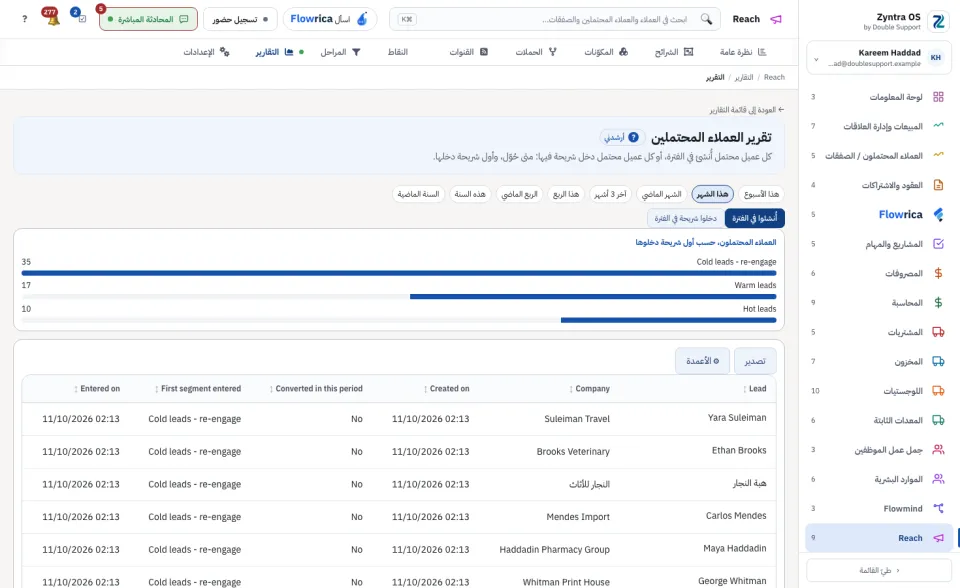Open the tasks checklist icon with badge 2

(81, 18)
